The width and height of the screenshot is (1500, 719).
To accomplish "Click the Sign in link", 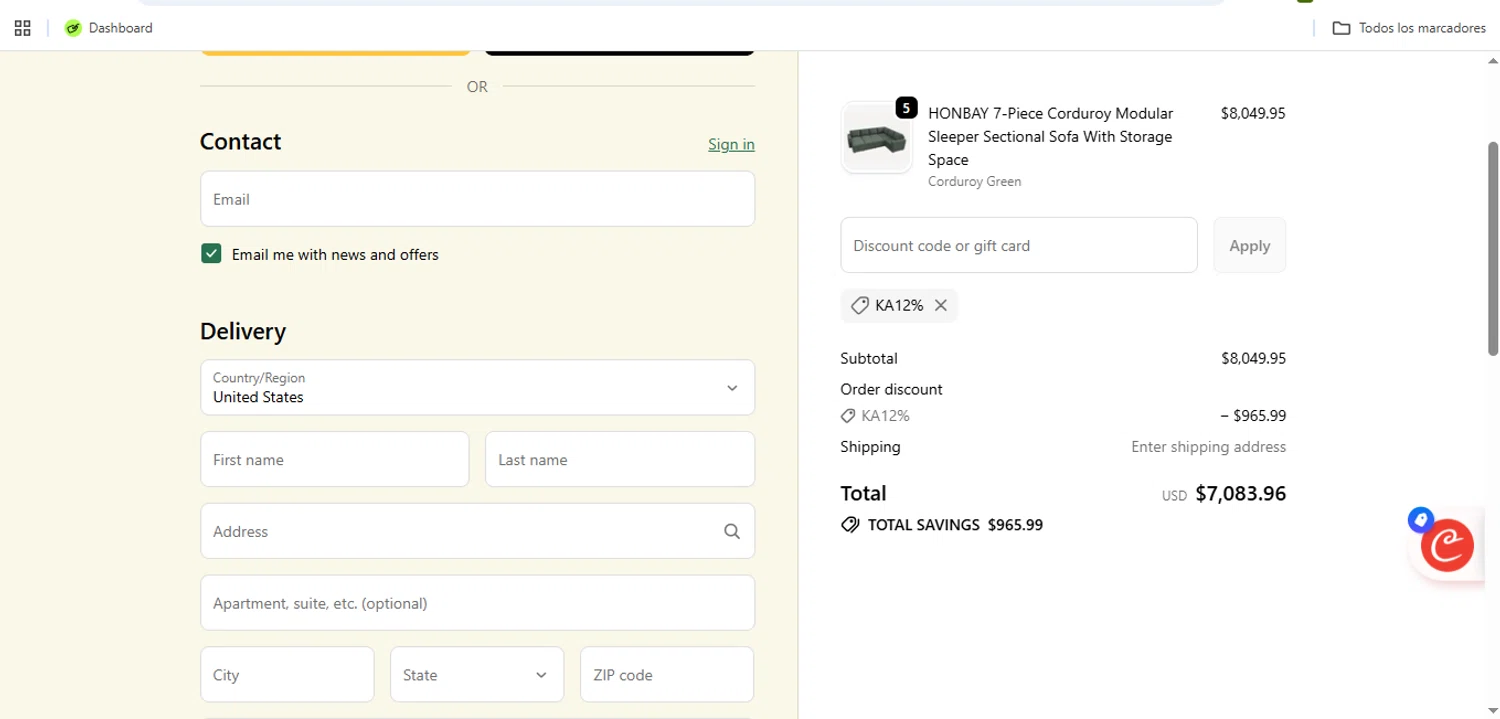I will click(x=731, y=144).
